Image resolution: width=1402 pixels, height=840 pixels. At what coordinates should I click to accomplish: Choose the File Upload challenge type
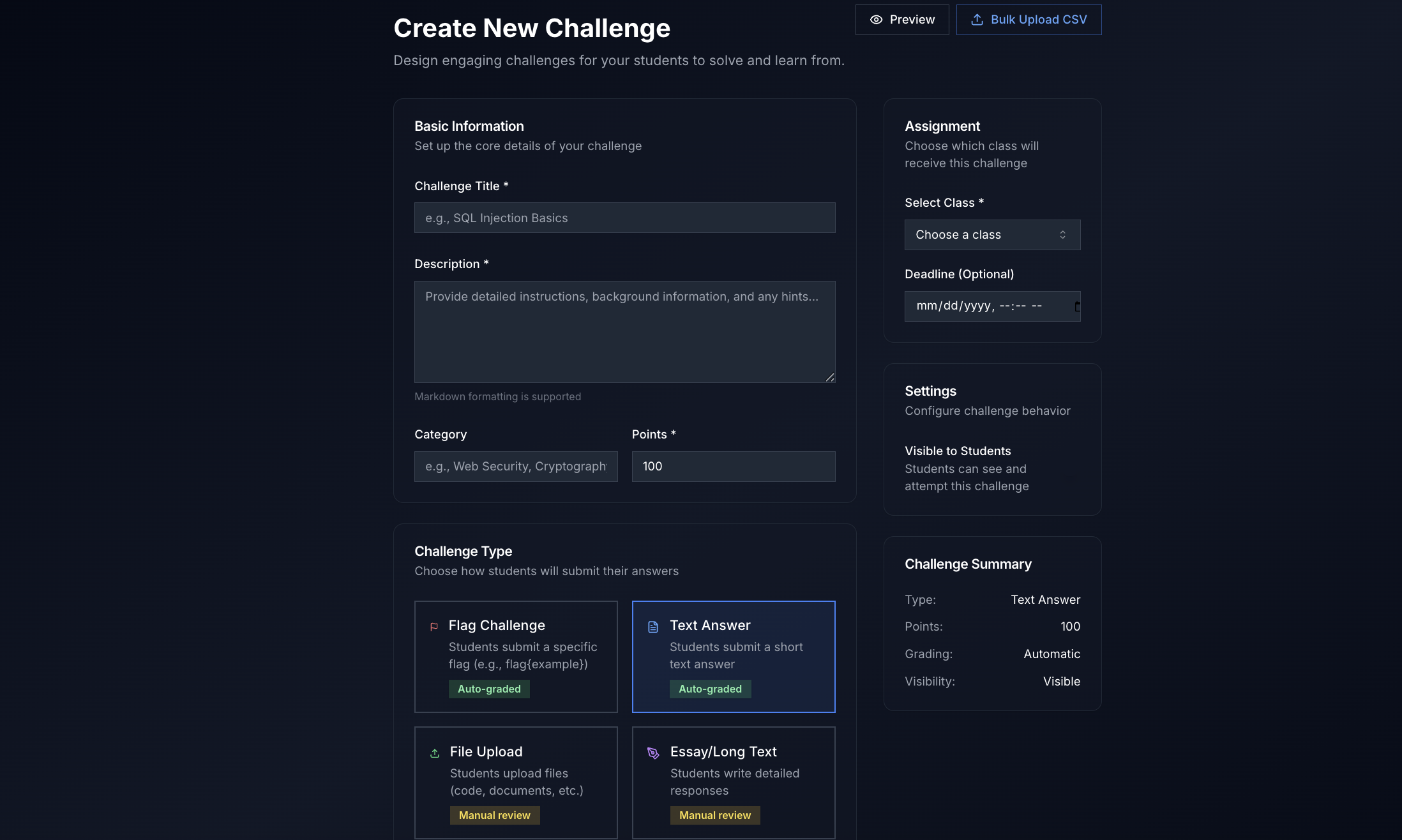tap(516, 783)
